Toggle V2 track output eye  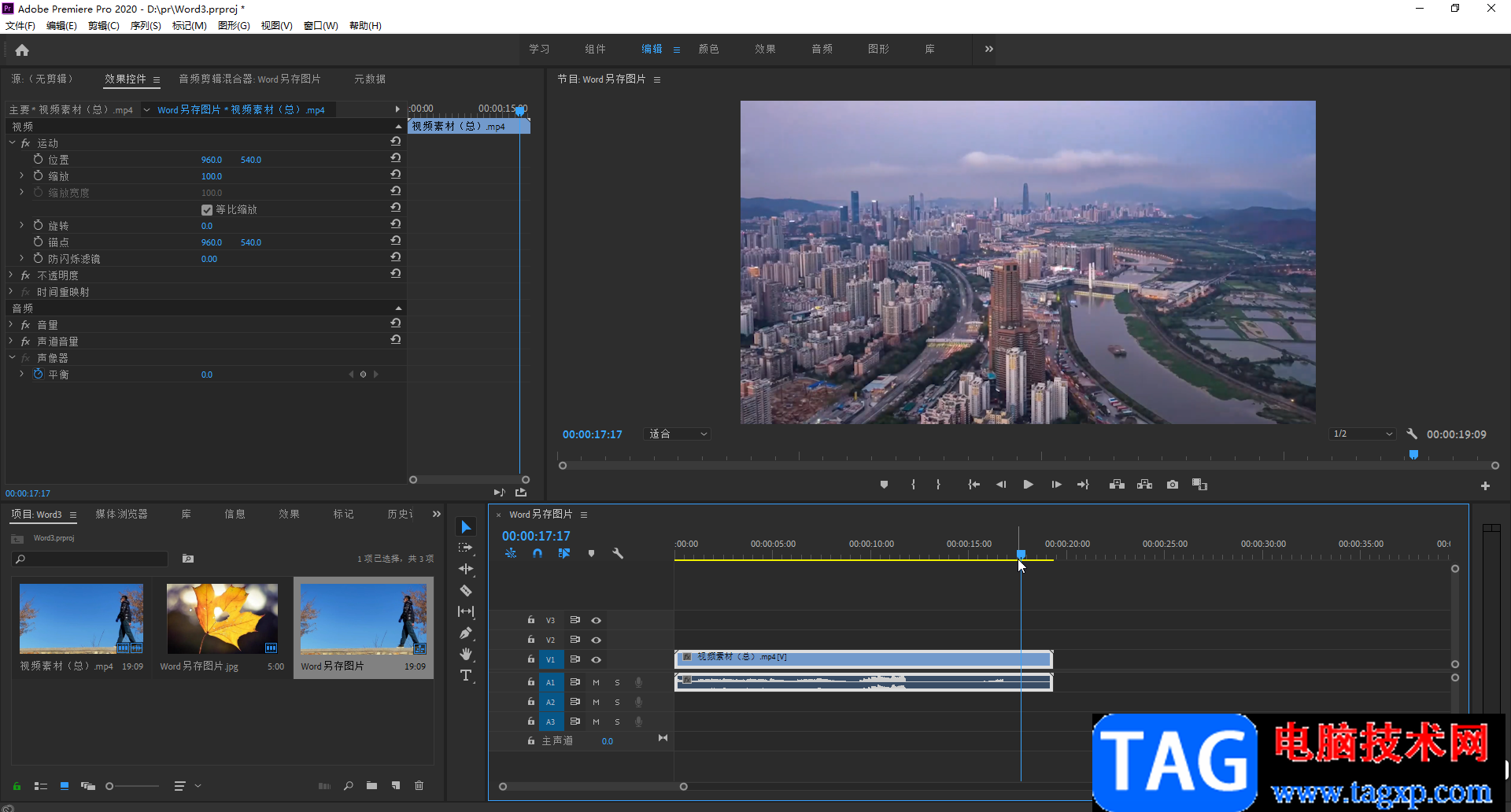[x=596, y=640]
